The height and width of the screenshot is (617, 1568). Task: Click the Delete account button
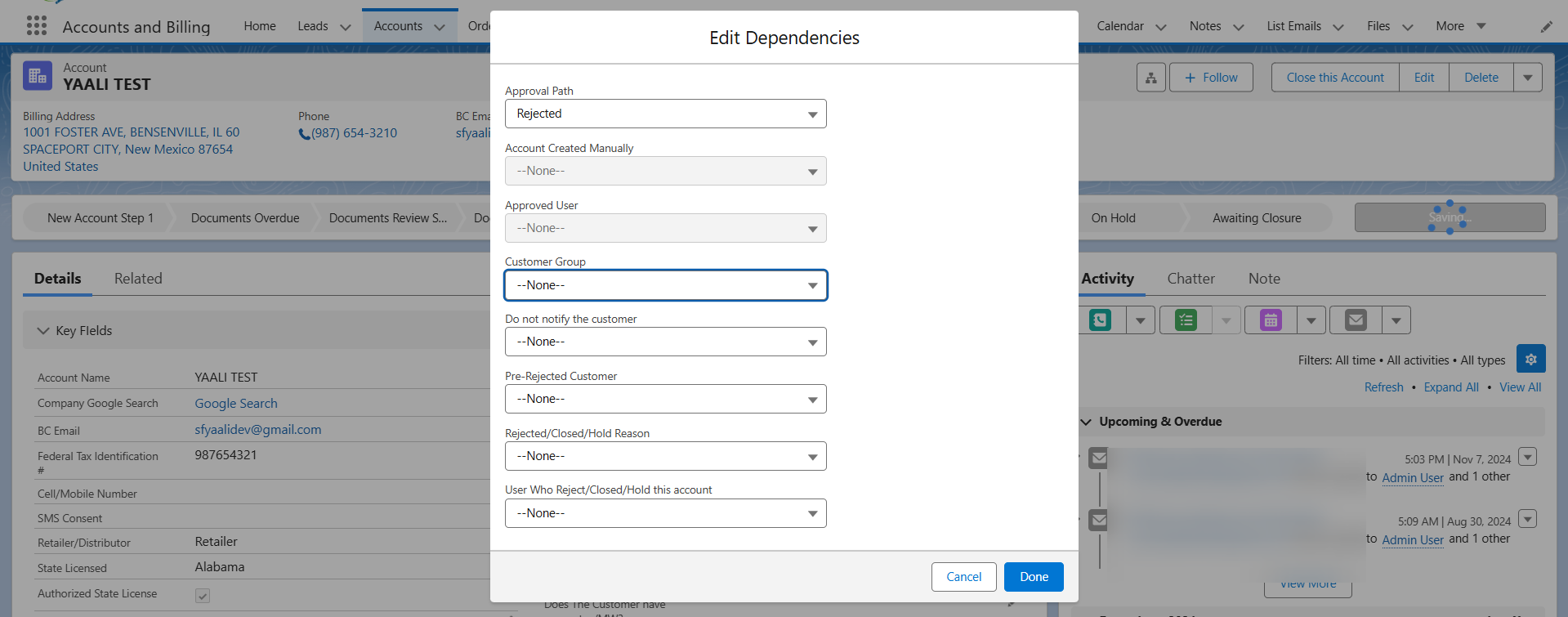click(1481, 78)
